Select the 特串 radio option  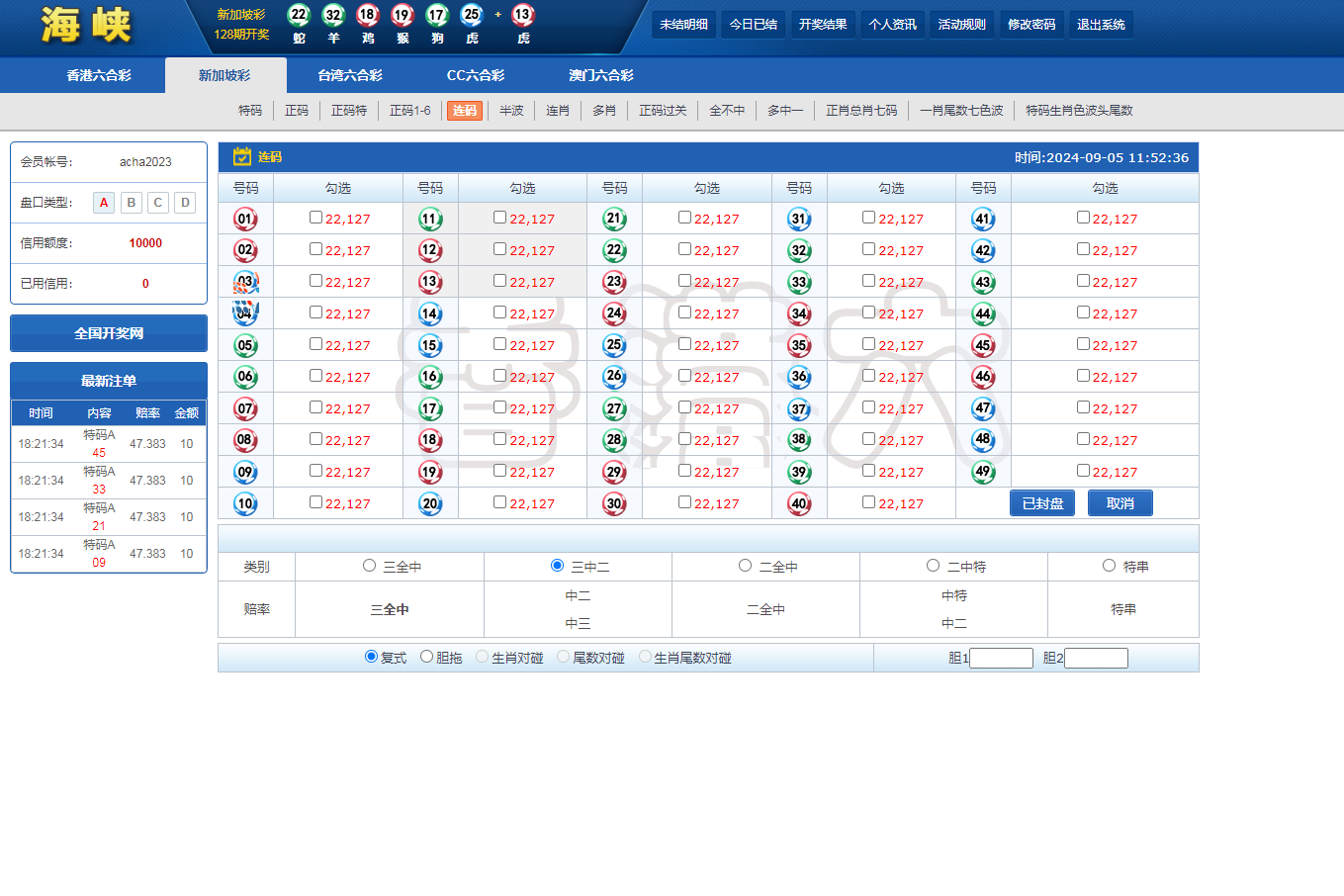(x=1109, y=566)
